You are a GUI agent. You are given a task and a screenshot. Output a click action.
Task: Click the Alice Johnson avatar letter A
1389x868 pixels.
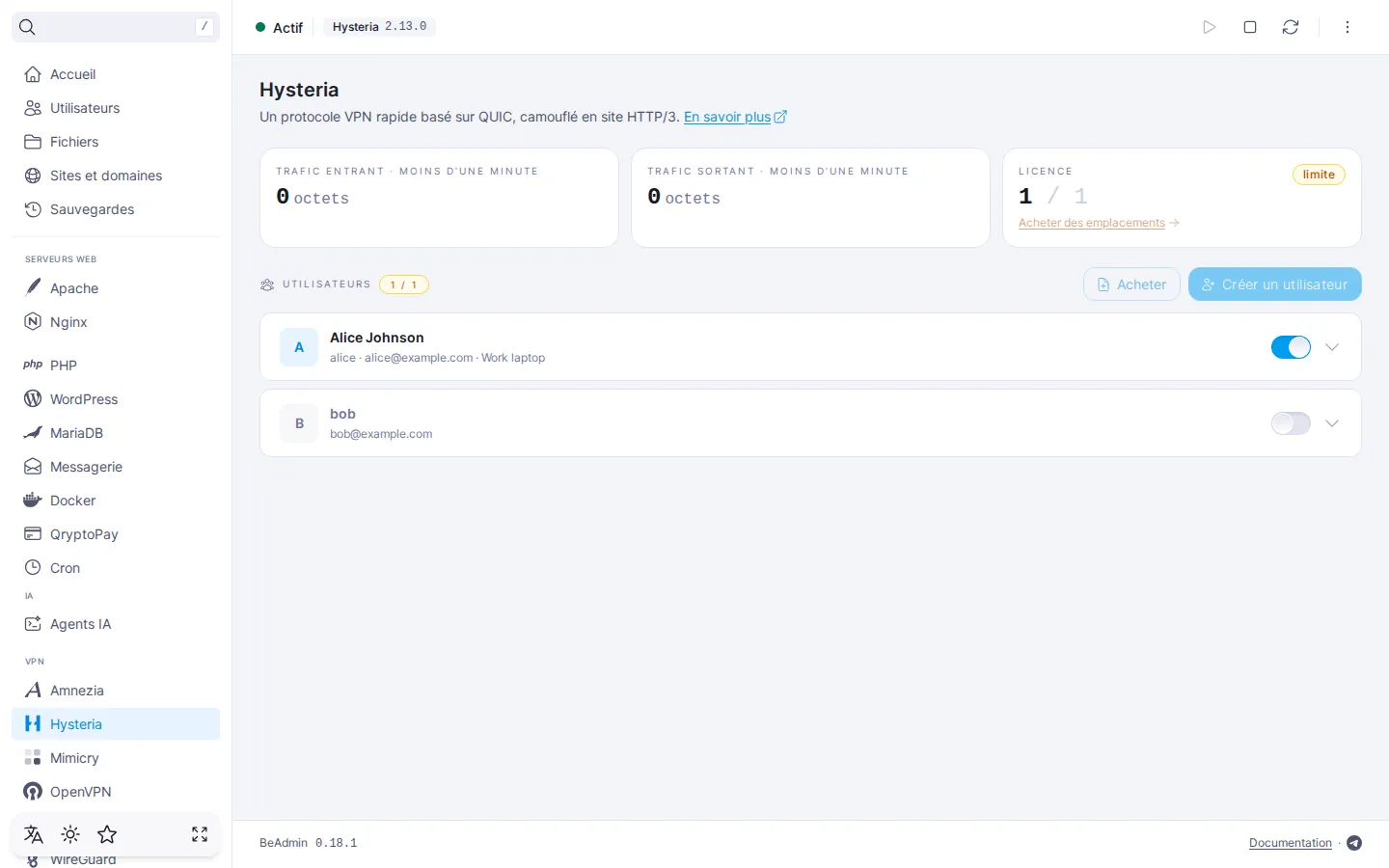pos(299,347)
